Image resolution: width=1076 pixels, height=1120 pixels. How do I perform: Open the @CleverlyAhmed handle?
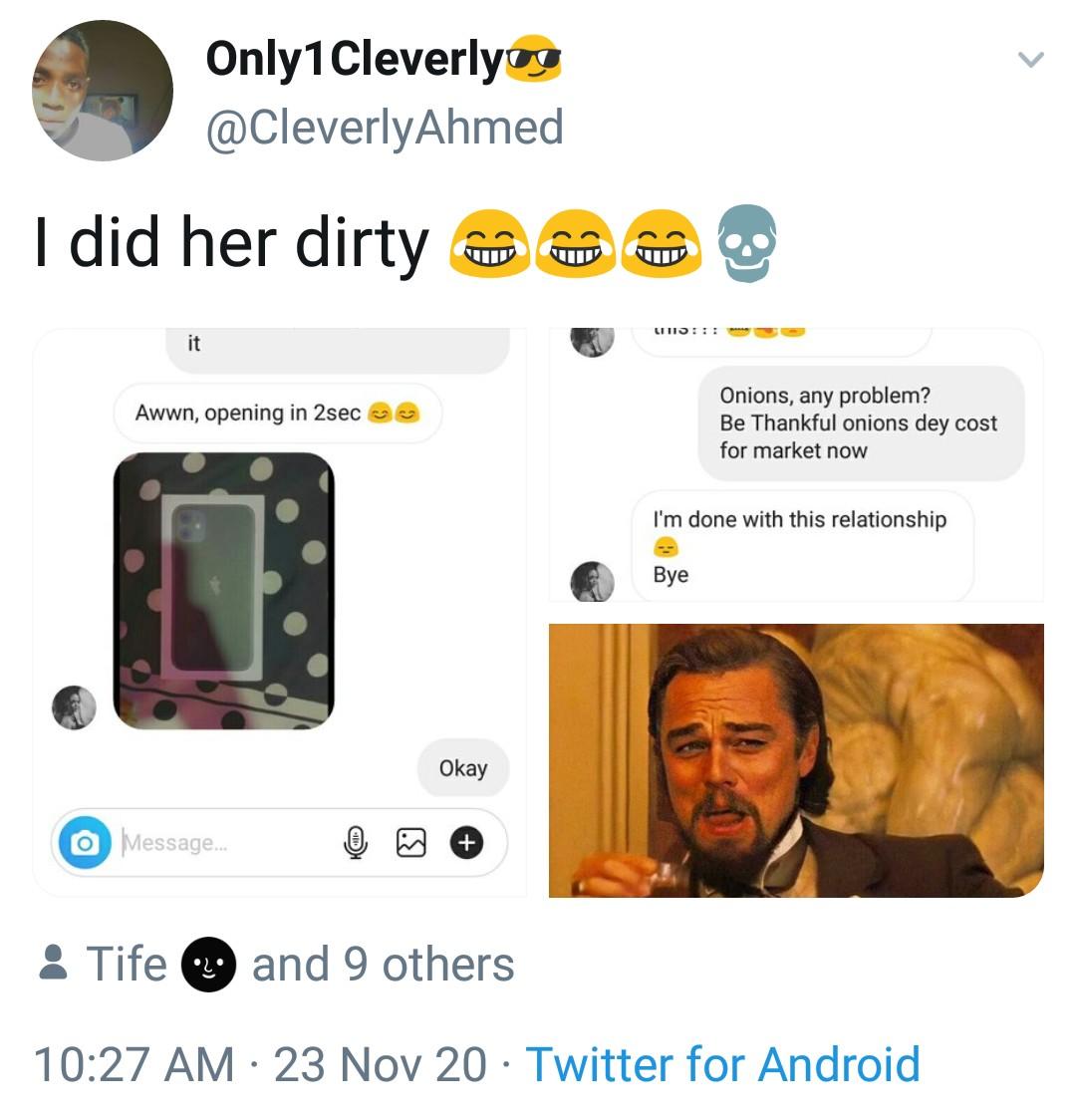385,127
